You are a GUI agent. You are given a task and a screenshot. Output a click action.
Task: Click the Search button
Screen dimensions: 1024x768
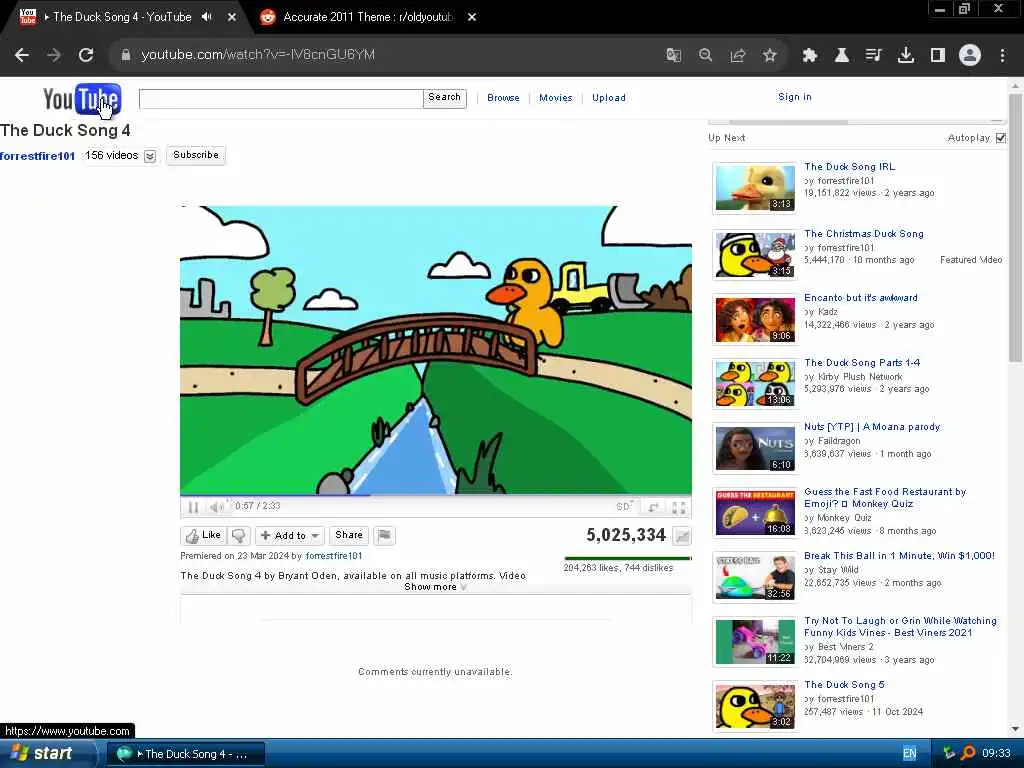click(445, 99)
